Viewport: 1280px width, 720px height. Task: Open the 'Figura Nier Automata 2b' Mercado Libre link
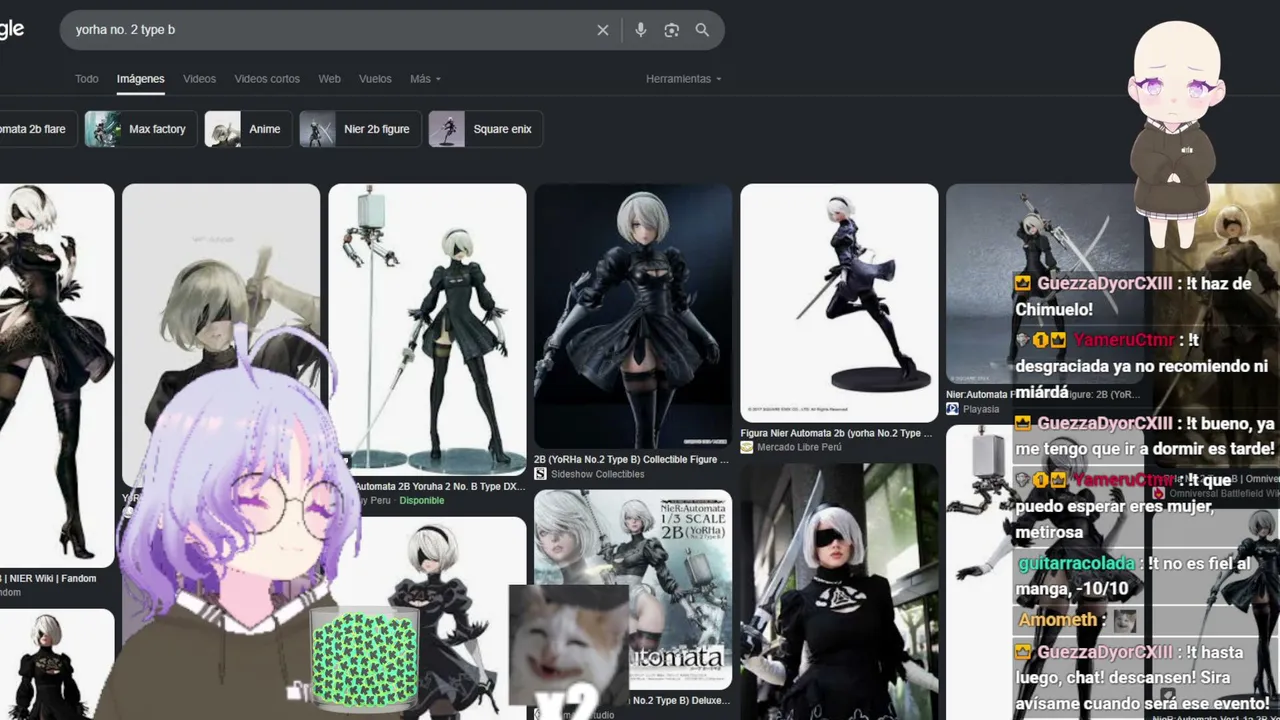point(837,433)
